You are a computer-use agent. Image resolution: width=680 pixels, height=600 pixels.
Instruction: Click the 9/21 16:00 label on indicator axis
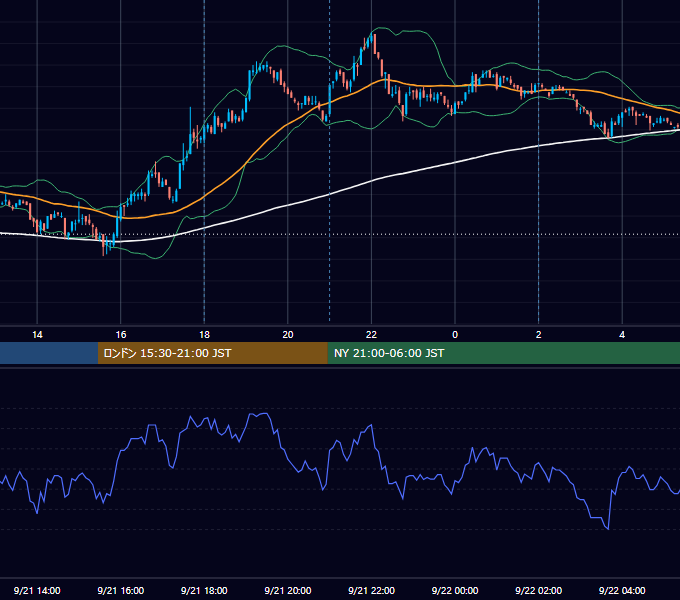121,590
